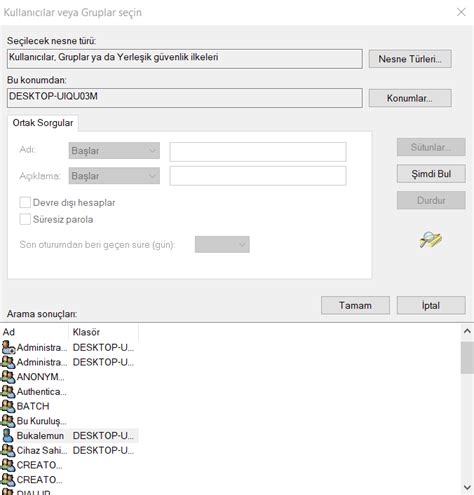Click the DESKTOP-U... cell beside Bukalemun
This screenshot has width=474, height=495.
point(103,436)
